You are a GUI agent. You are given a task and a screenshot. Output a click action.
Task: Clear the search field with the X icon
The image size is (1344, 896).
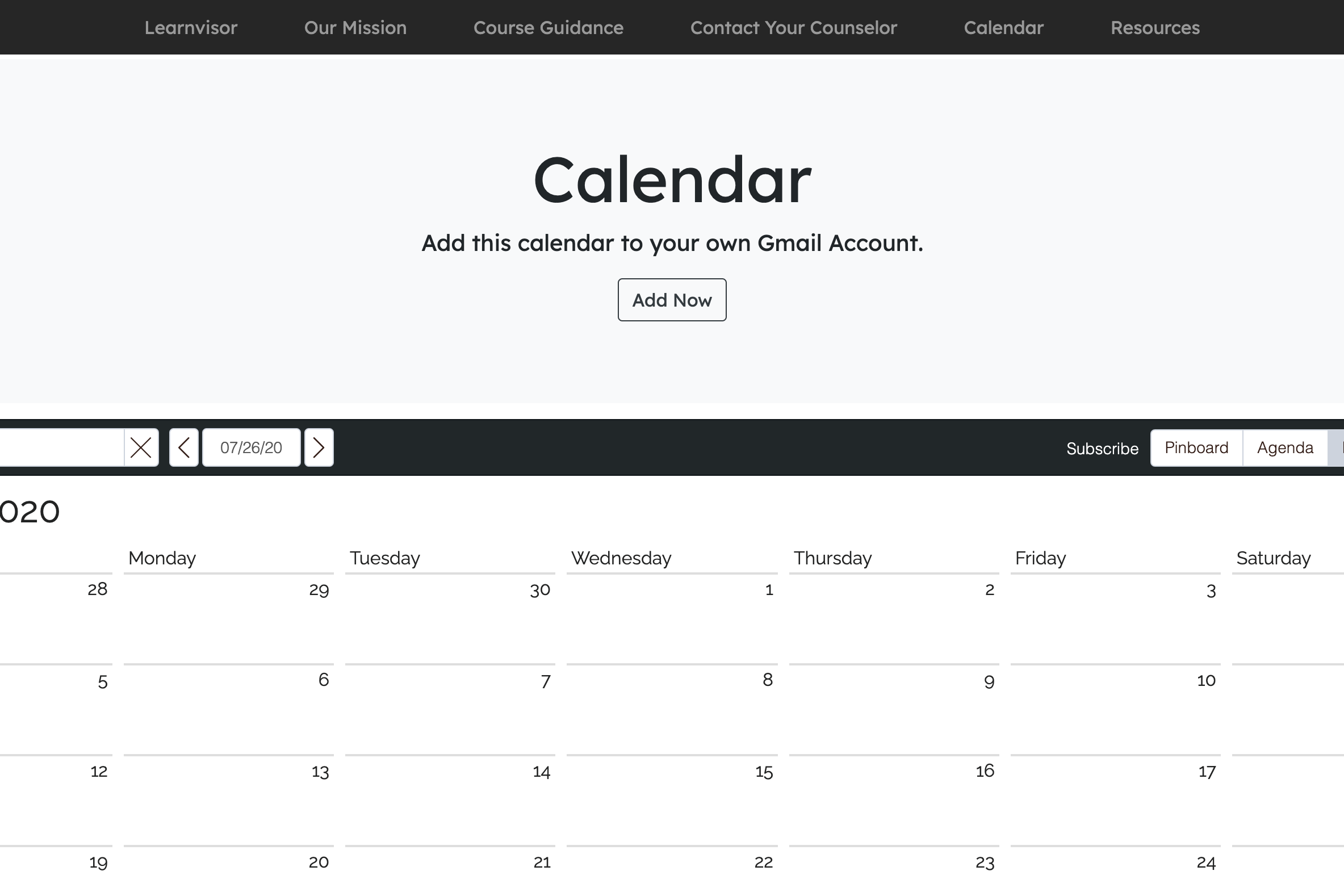[141, 447]
